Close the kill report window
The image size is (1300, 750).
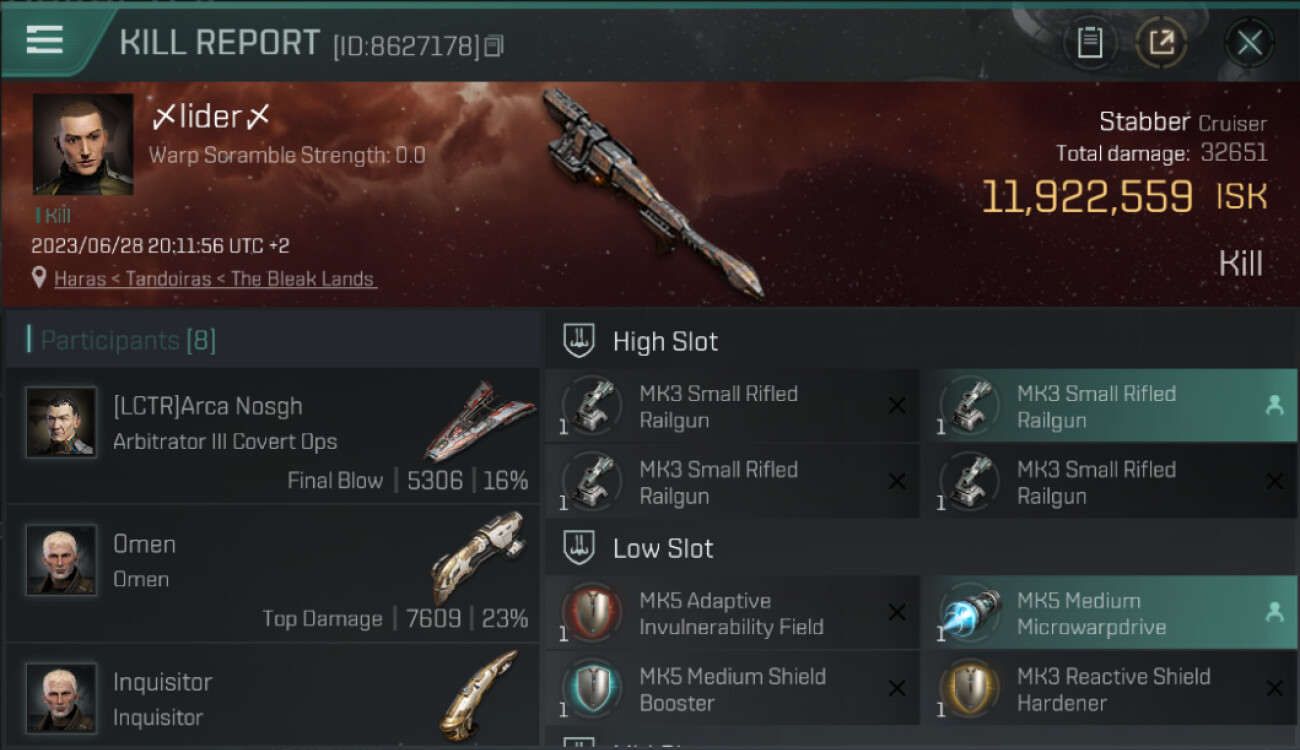(x=1249, y=43)
